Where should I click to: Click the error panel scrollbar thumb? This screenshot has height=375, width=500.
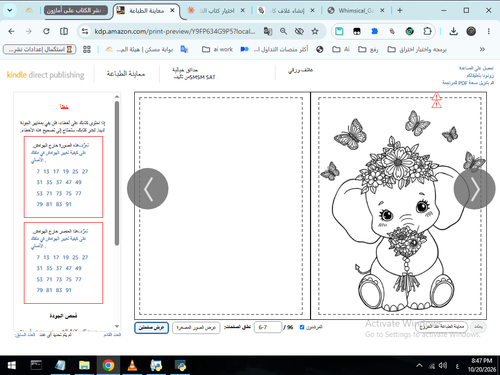(x=117, y=173)
